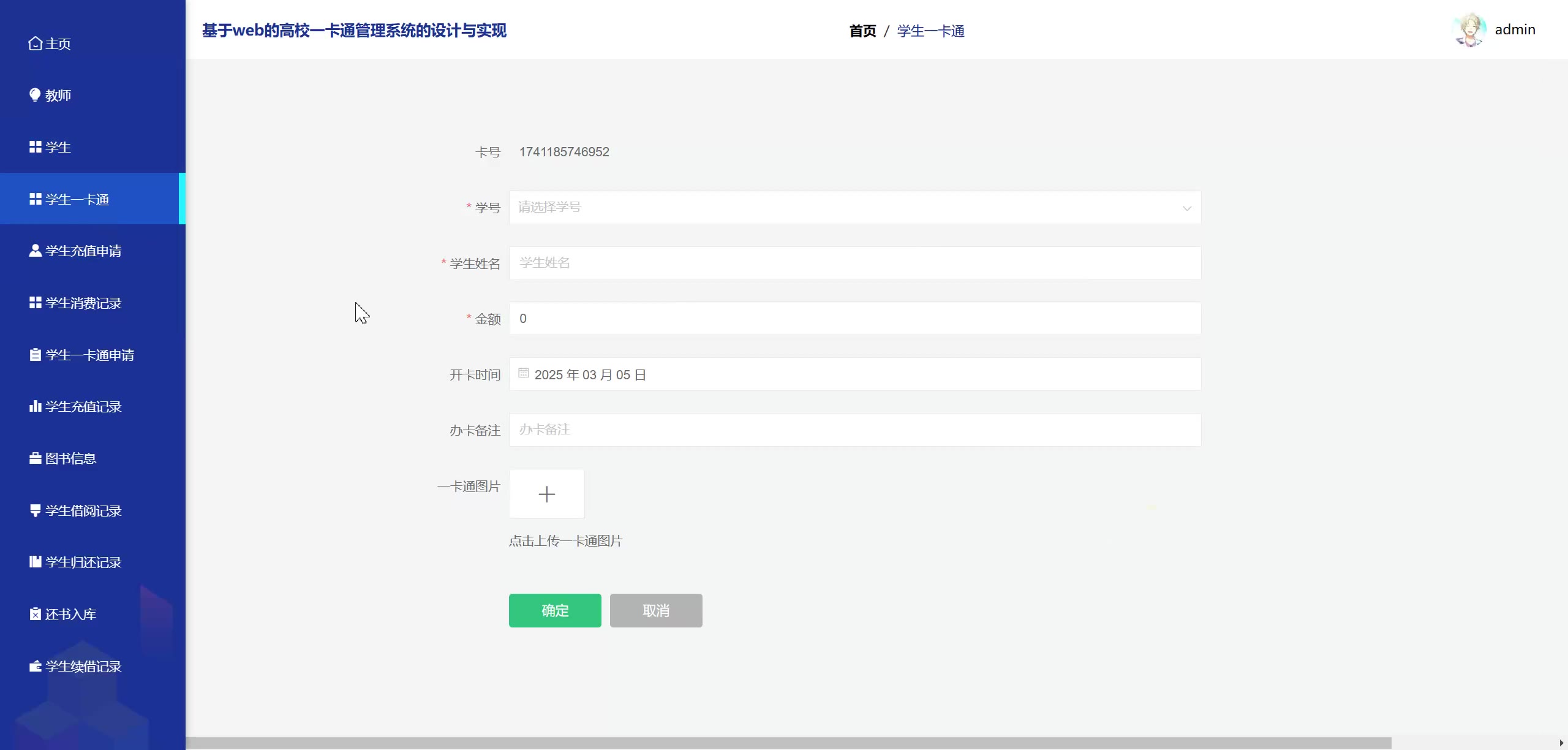The height and width of the screenshot is (750, 1568).
Task: Click the admin avatar picture
Action: 1469,29
